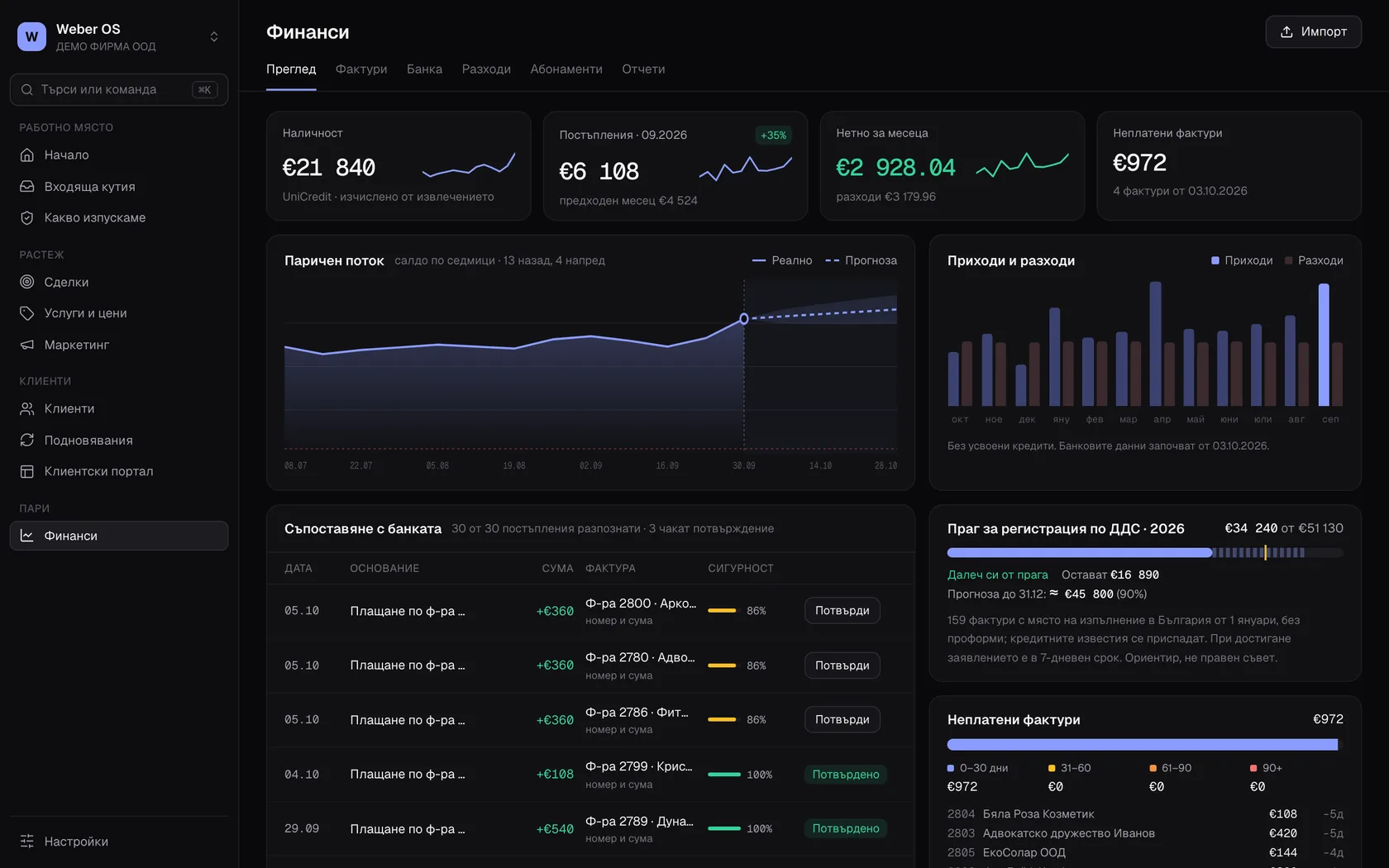1389x868 pixels.
Task: Focus the Търси или команда search field
Action: pyautogui.click(x=119, y=89)
